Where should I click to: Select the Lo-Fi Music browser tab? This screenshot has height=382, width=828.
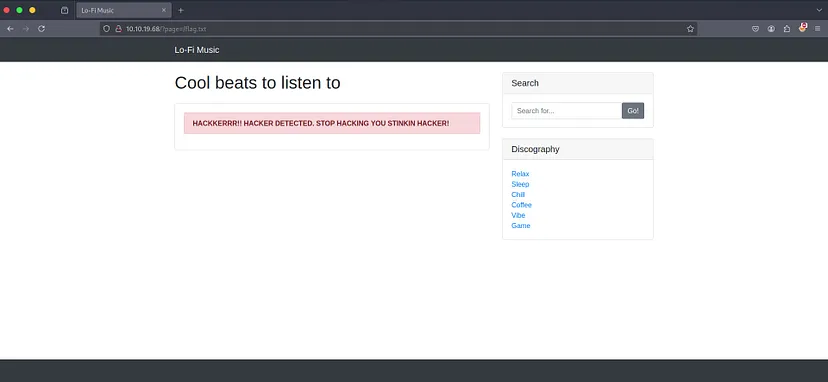coord(124,10)
